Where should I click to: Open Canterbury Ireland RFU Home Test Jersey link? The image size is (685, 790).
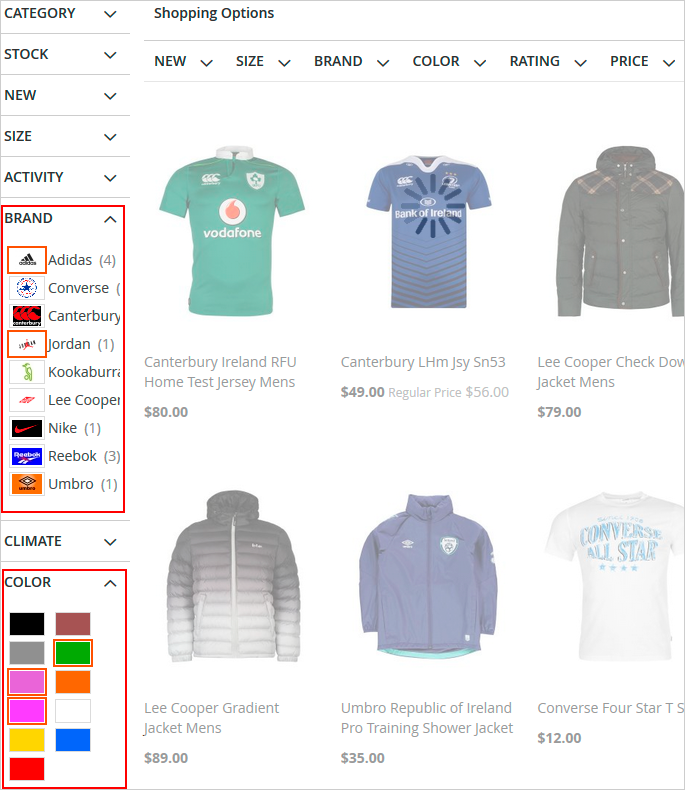tap(220, 372)
